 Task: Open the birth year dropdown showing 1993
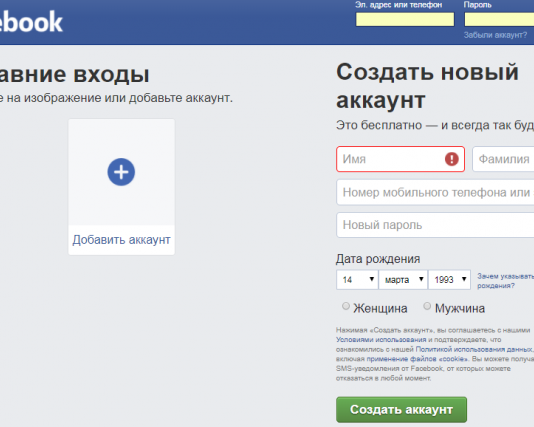coord(449,280)
